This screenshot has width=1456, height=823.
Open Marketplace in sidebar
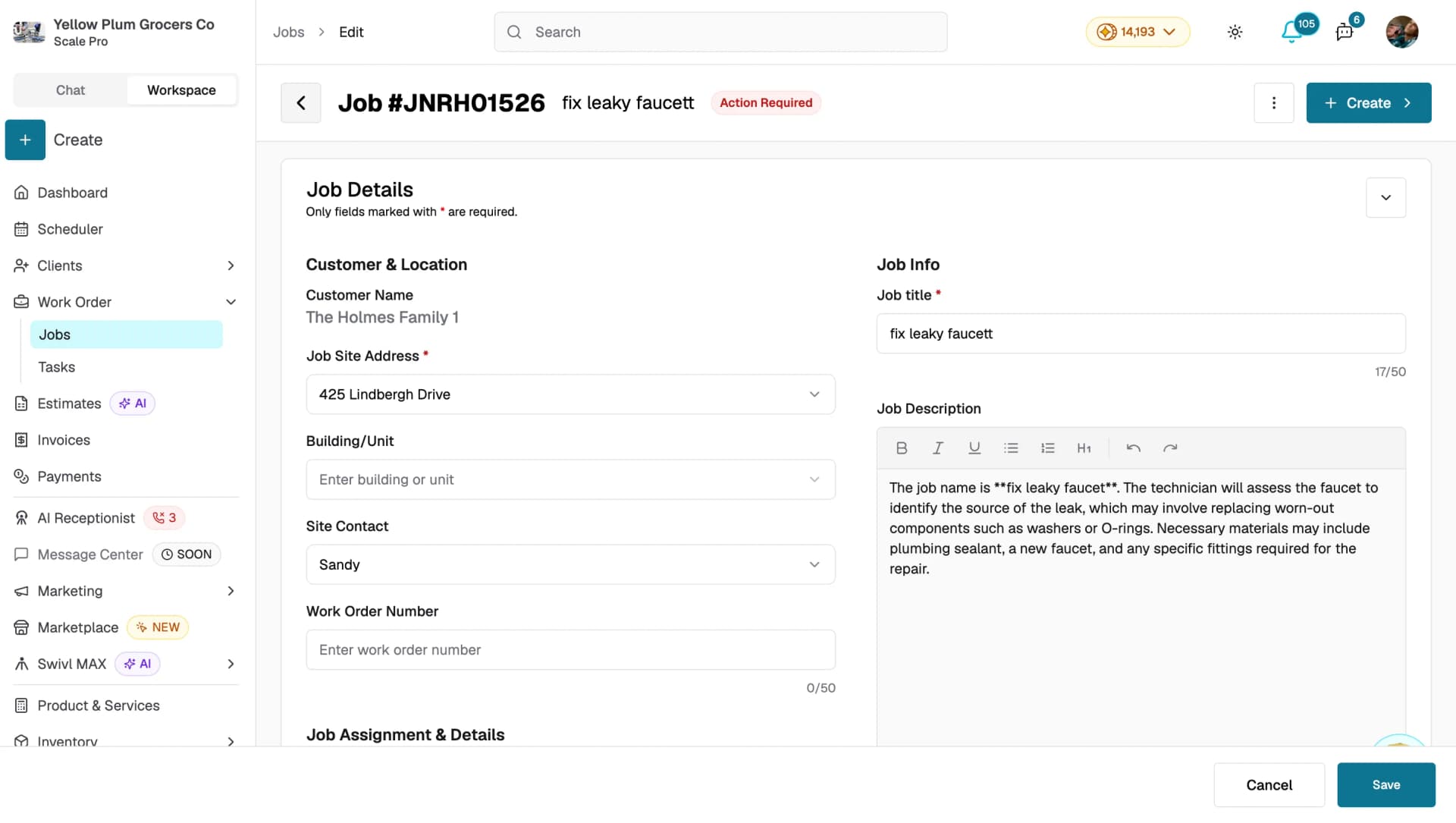coord(77,628)
